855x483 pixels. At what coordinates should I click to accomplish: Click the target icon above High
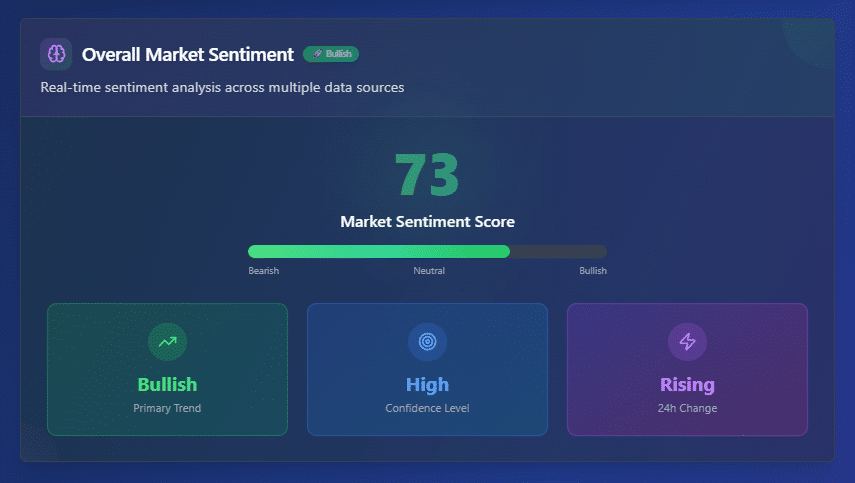coord(427,342)
